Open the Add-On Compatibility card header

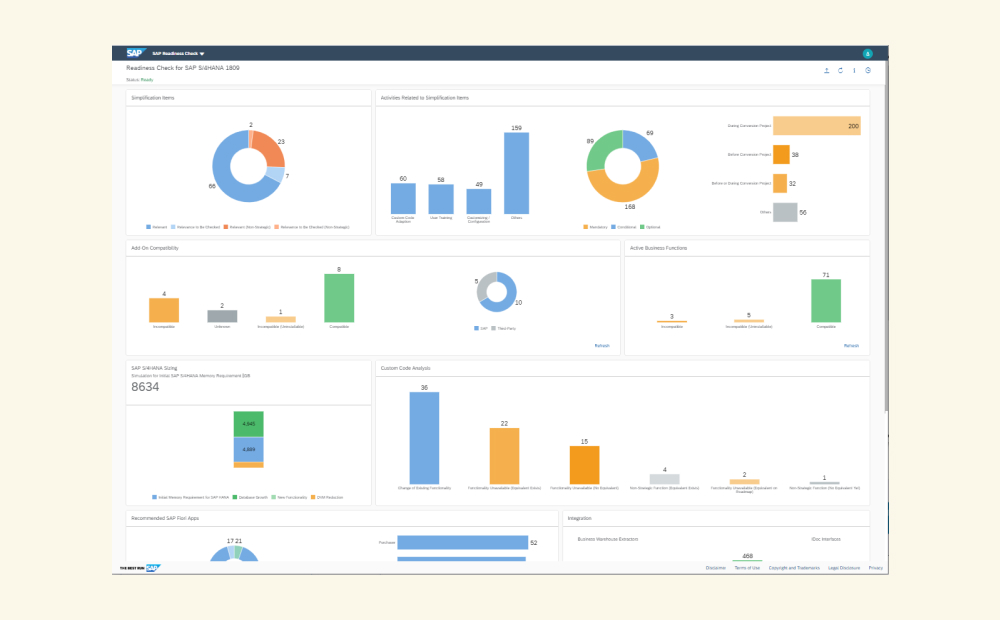pyautogui.click(x=373, y=248)
